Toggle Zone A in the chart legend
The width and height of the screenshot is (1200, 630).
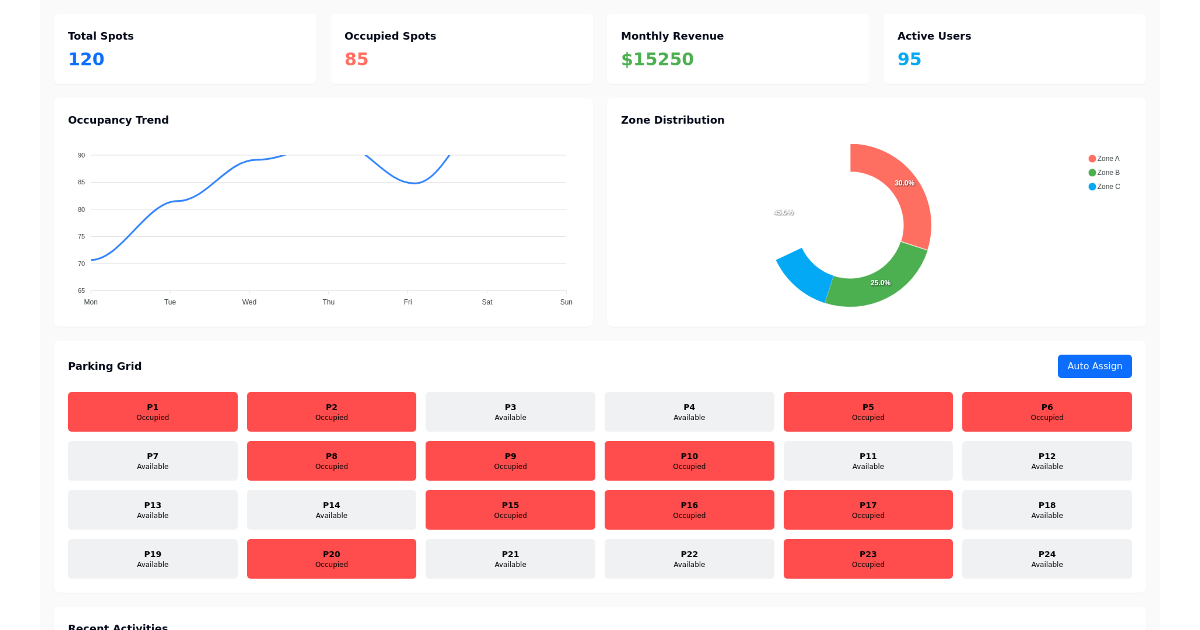[x=1105, y=158]
